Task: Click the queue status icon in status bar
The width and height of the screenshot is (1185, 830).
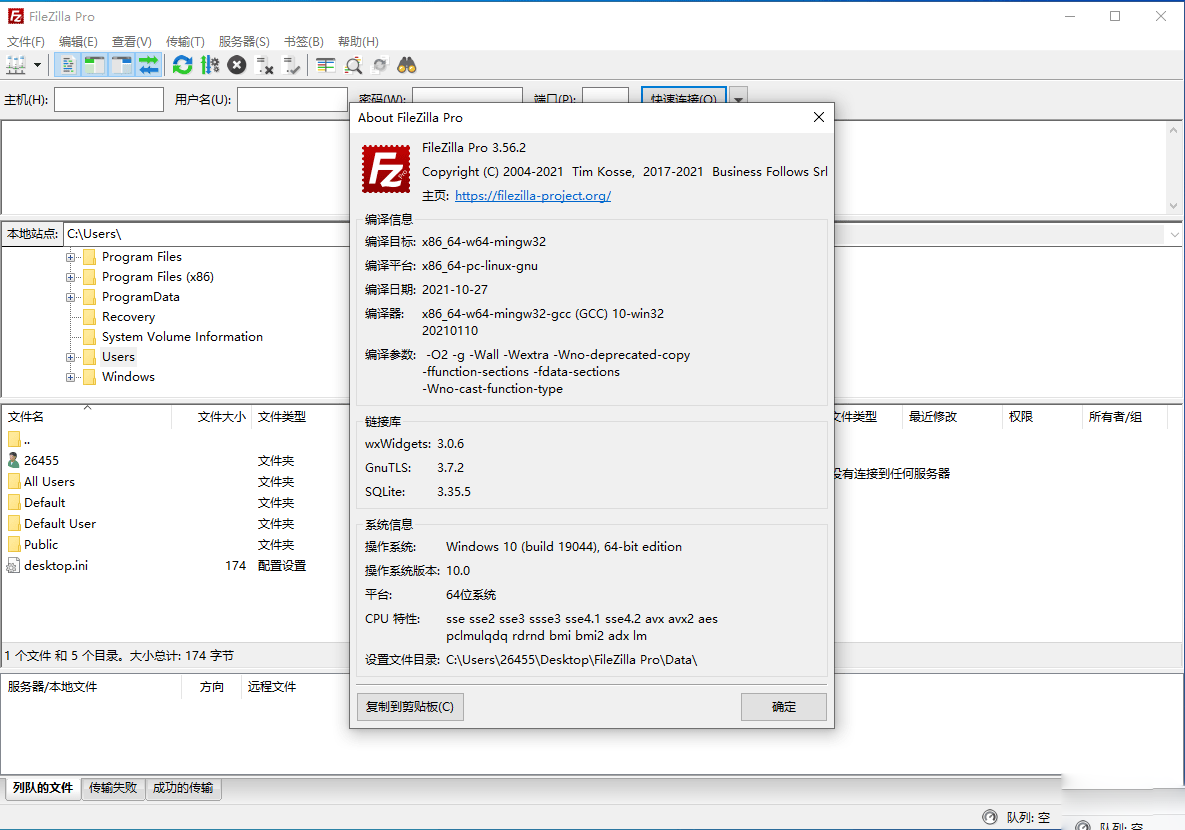Action: 989,817
